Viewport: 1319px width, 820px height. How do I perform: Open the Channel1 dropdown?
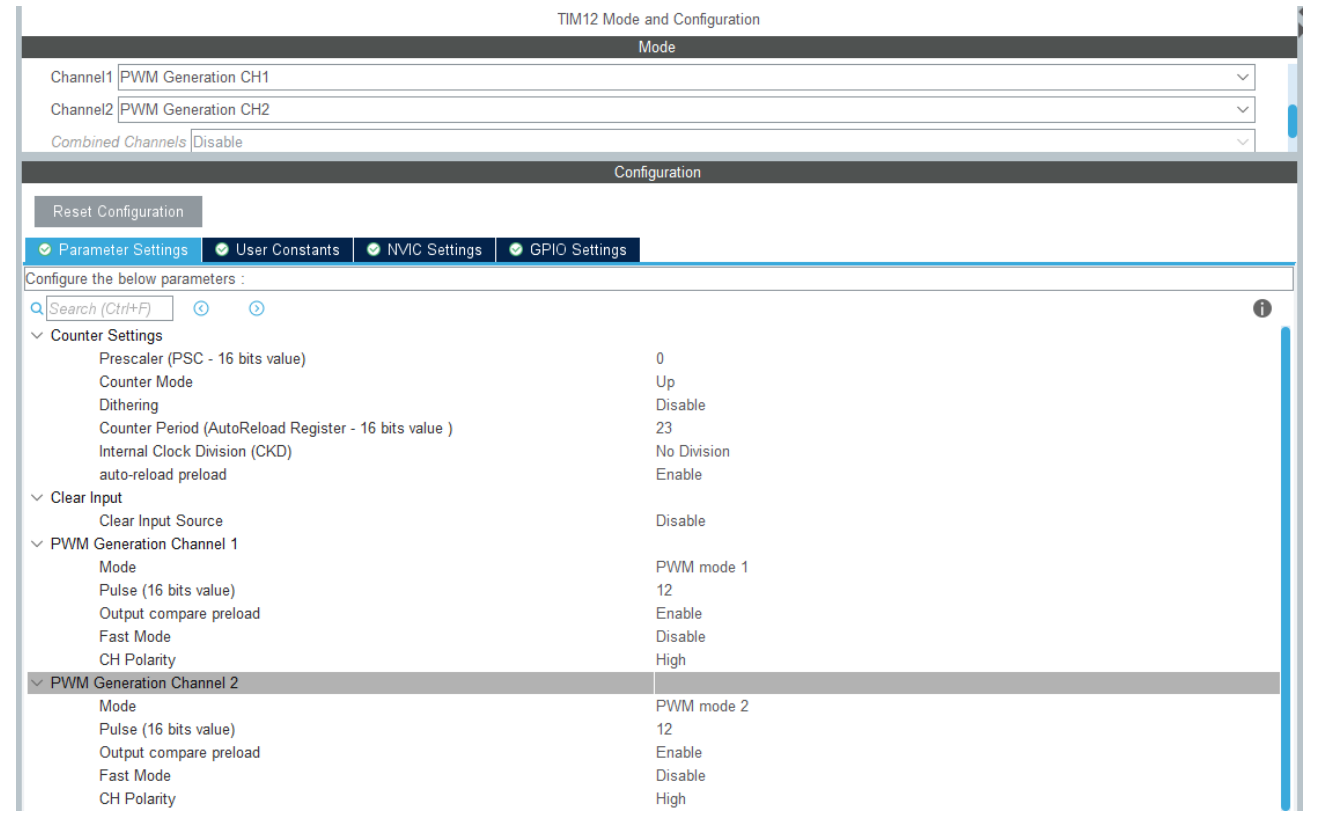pos(1242,77)
